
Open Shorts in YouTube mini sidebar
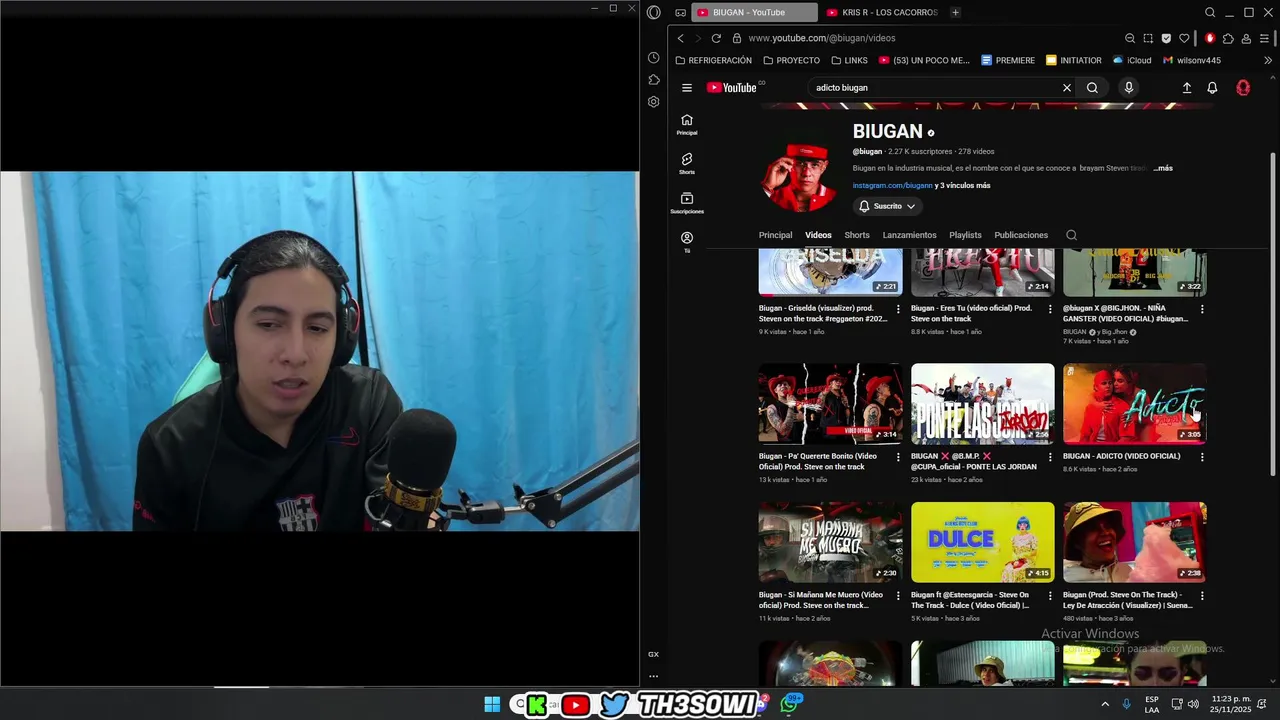tap(687, 163)
